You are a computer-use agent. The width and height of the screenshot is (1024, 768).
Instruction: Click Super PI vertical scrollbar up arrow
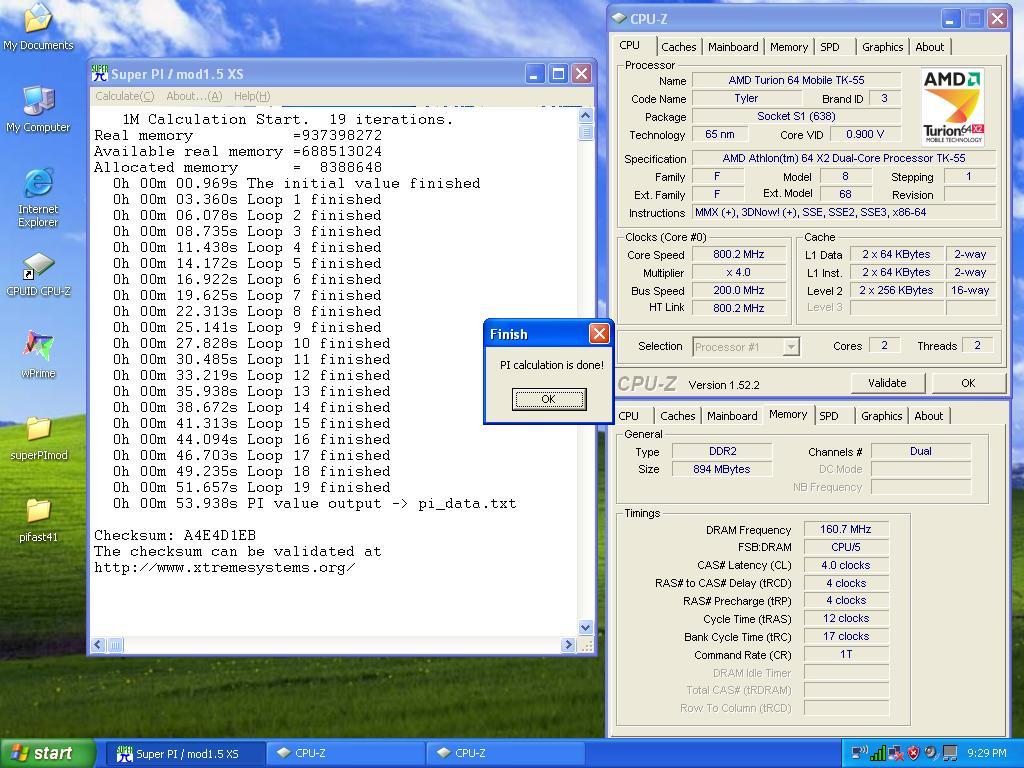585,116
